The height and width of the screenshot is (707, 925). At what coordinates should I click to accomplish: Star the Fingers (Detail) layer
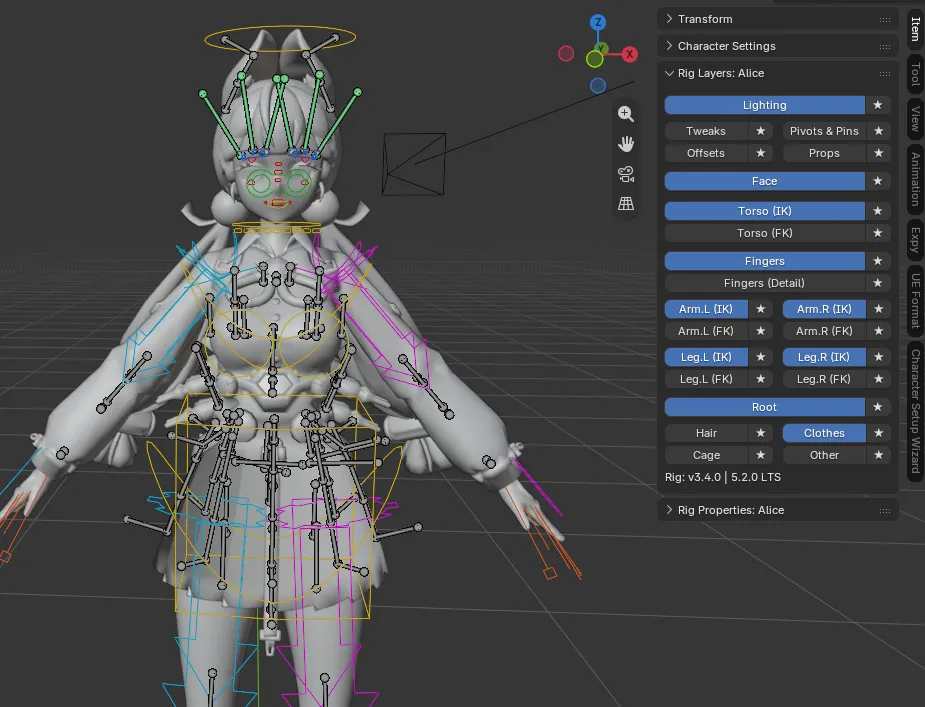tap(878, 283)
